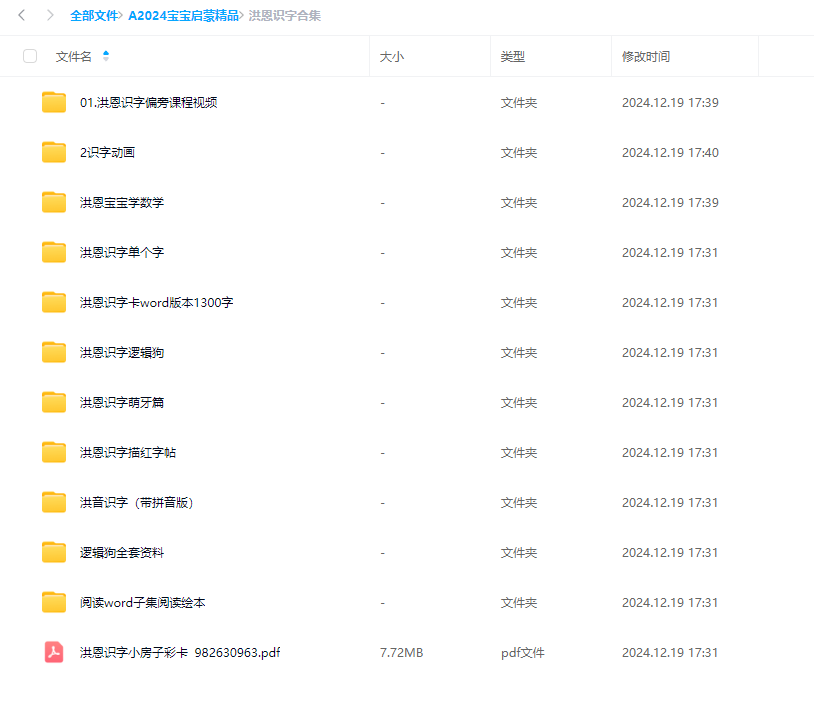Open the 逻辑狗全套资料 folder icon

[53, 552]
